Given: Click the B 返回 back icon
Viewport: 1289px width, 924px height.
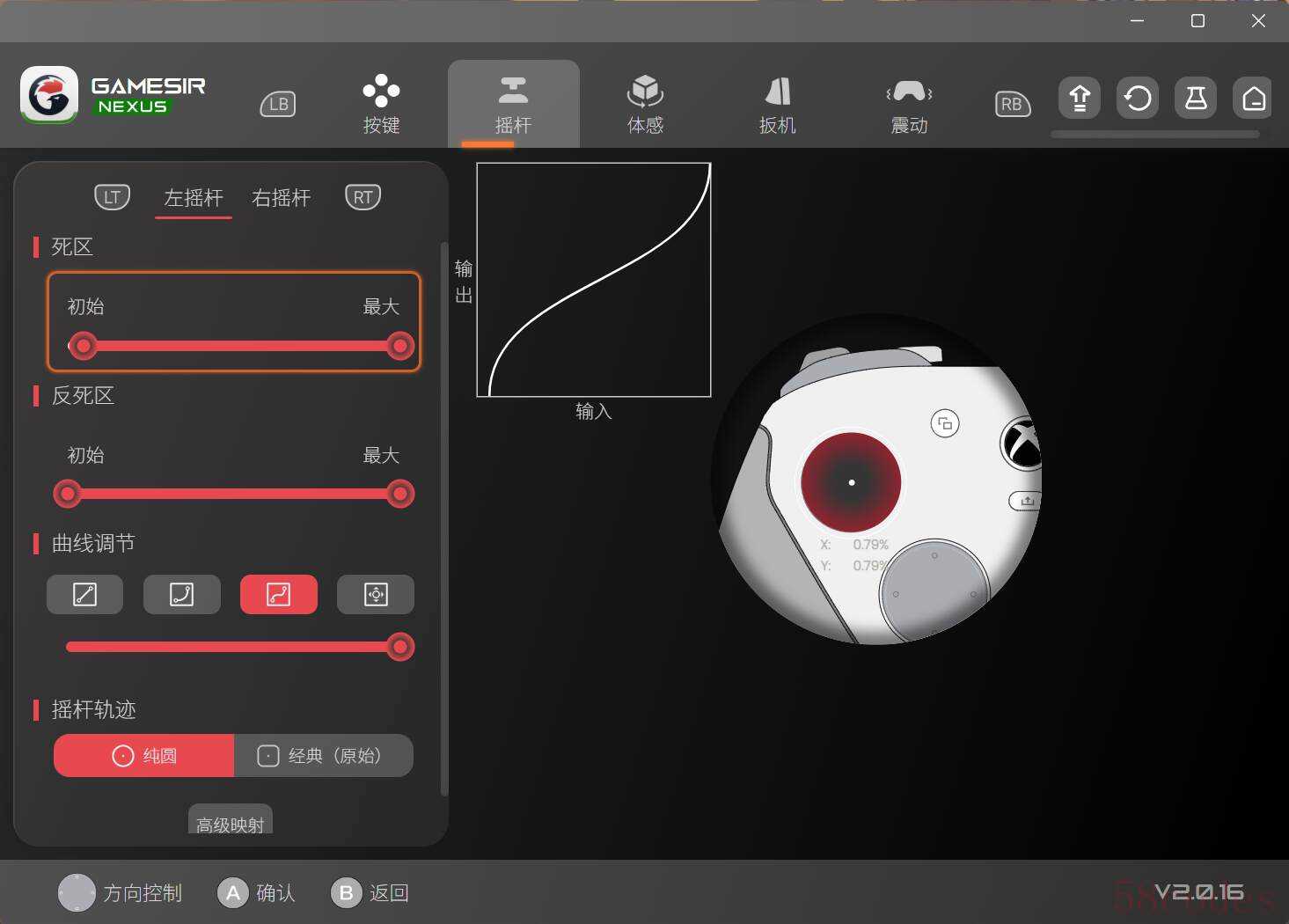Looking at the screenshot, I should pos(347,893).
